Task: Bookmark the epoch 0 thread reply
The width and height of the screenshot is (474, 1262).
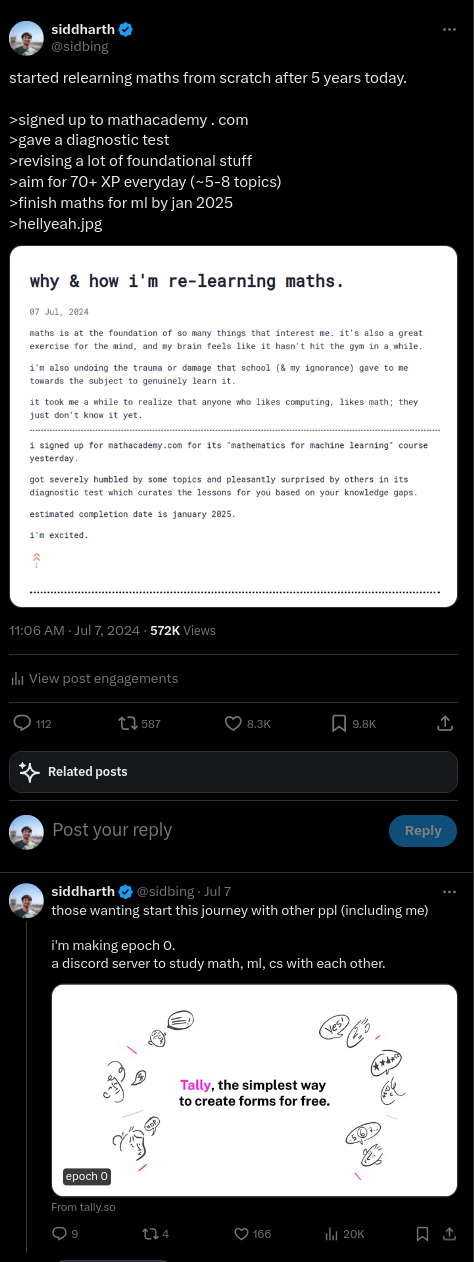Action: coord(422,1234)
